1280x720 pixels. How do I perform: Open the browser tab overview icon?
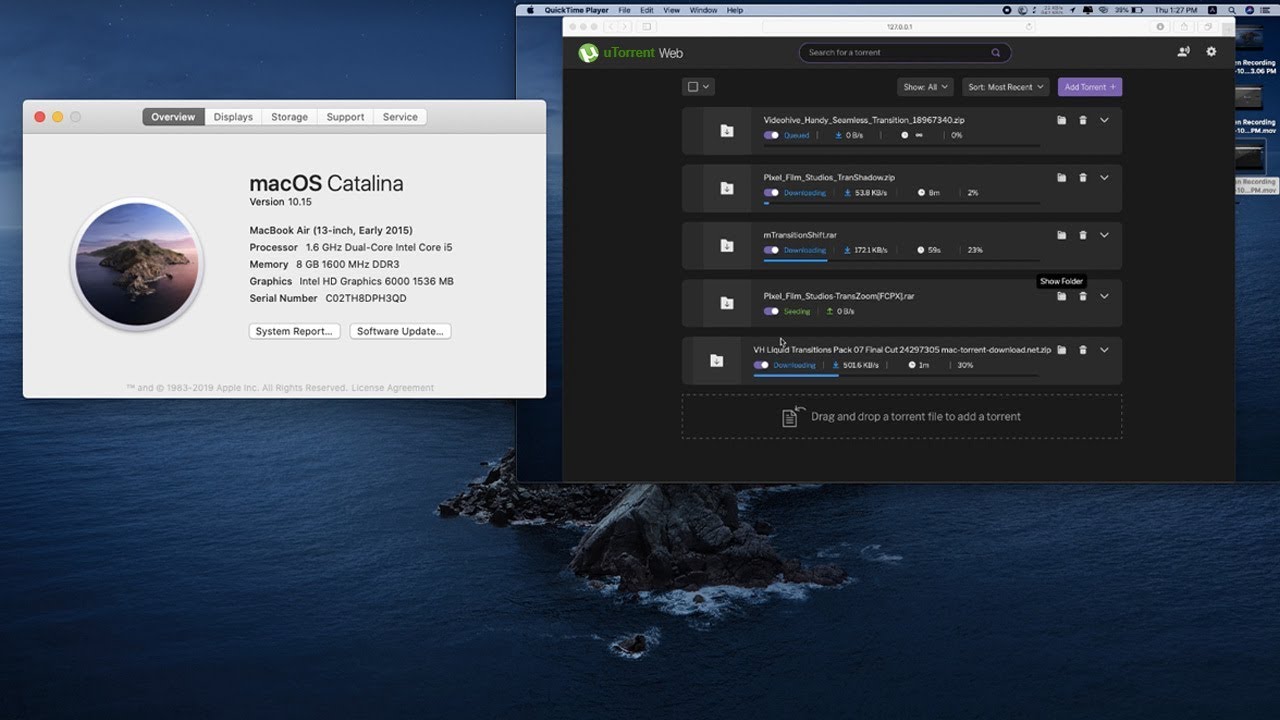[x=1209, y=27]
